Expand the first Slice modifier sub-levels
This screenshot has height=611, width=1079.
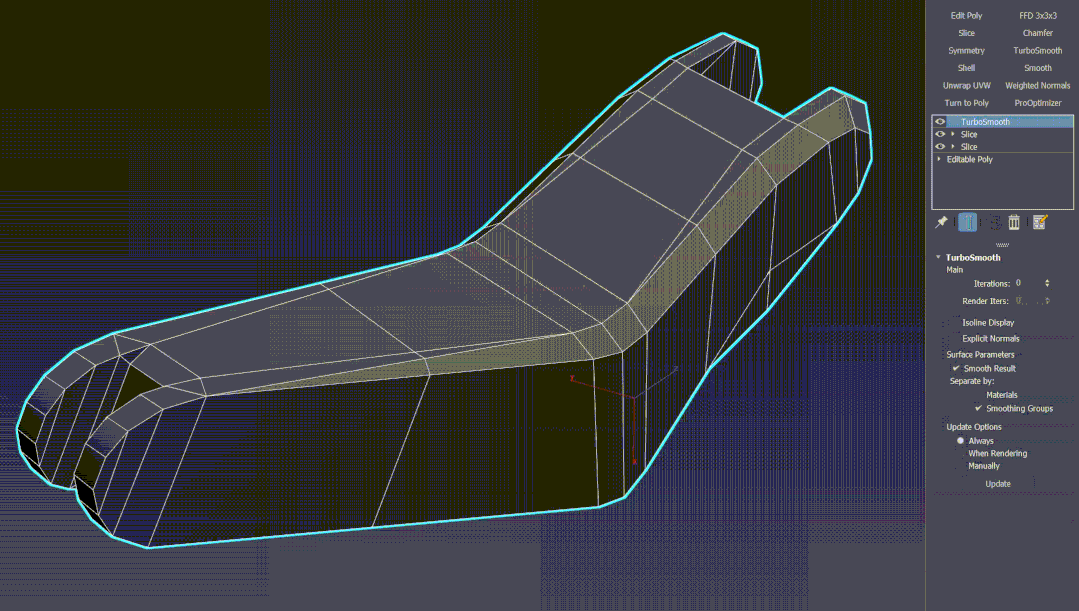[953, 134]
